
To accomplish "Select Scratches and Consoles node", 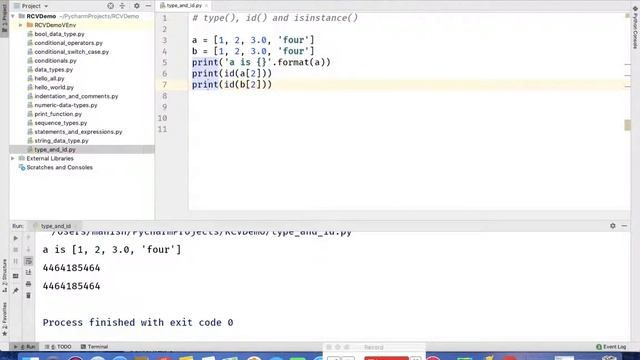I will 59,167.
